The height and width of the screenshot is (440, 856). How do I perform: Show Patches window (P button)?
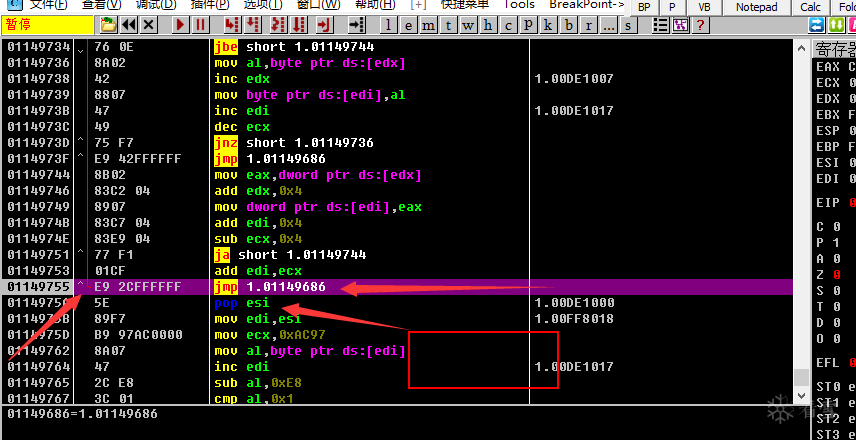pyautogui.click(x=528, y=25)
